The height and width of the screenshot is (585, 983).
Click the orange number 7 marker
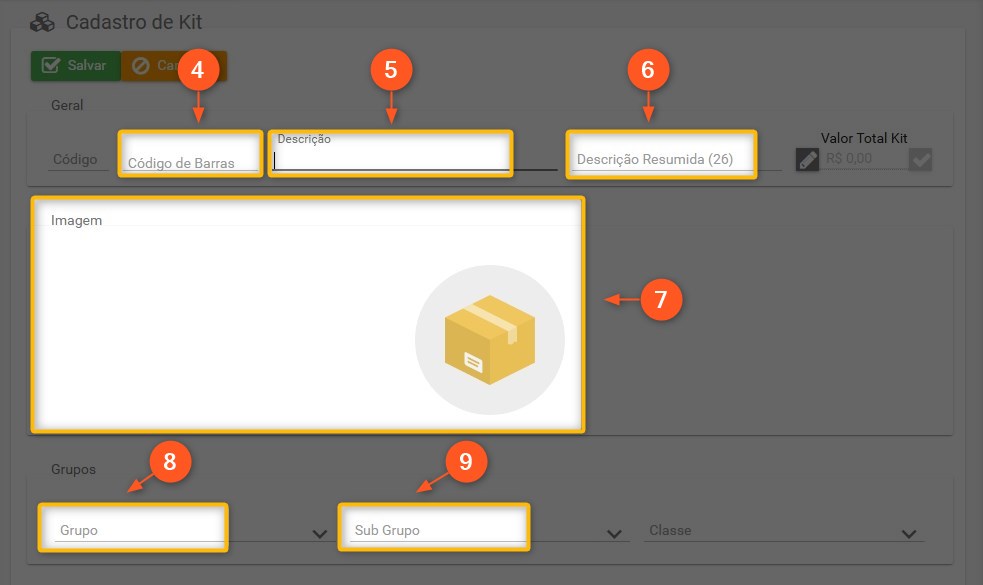click(x=661, y=299)
